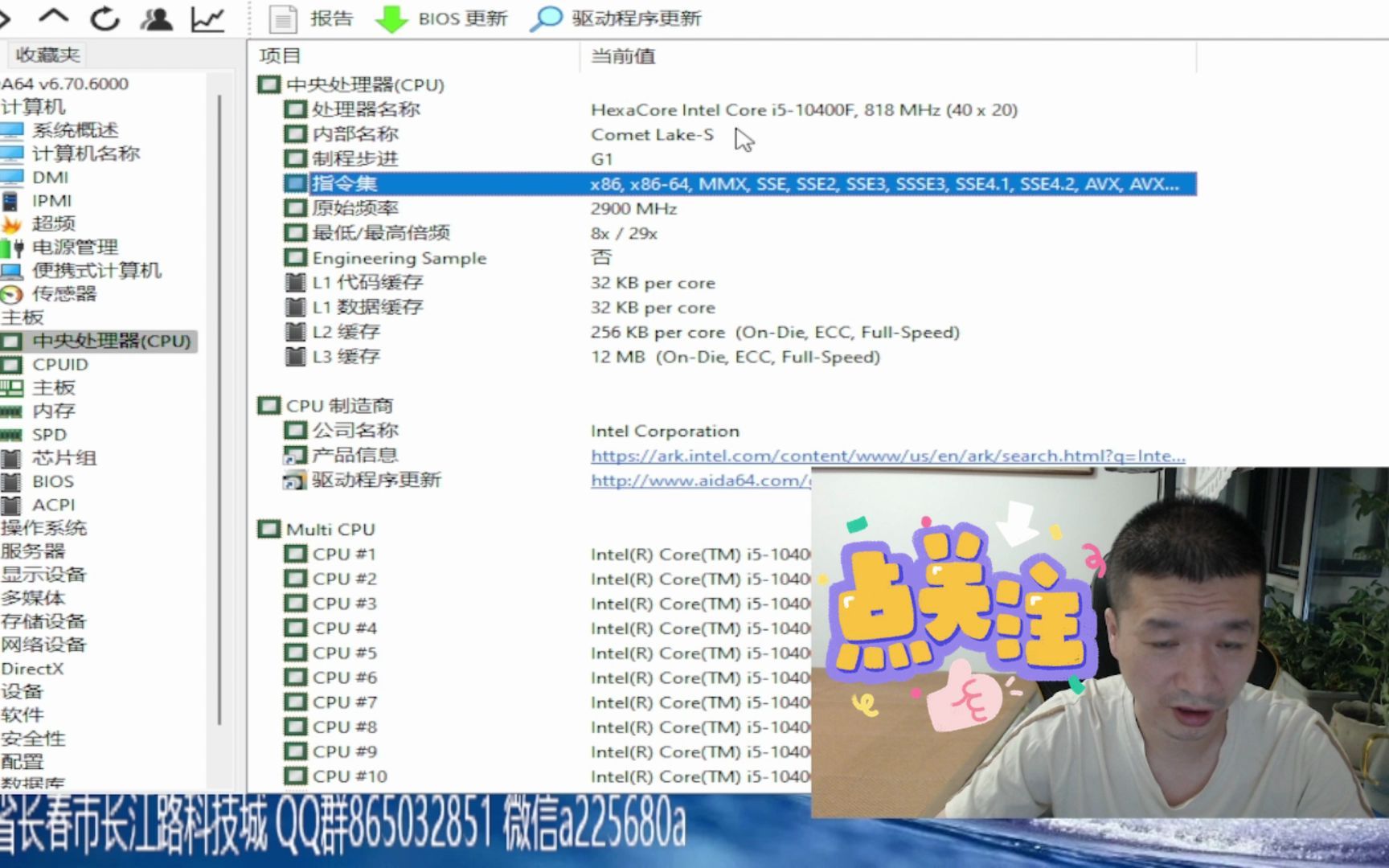
Task: Select the CPU #5 row
Action: tap(547, 653)
